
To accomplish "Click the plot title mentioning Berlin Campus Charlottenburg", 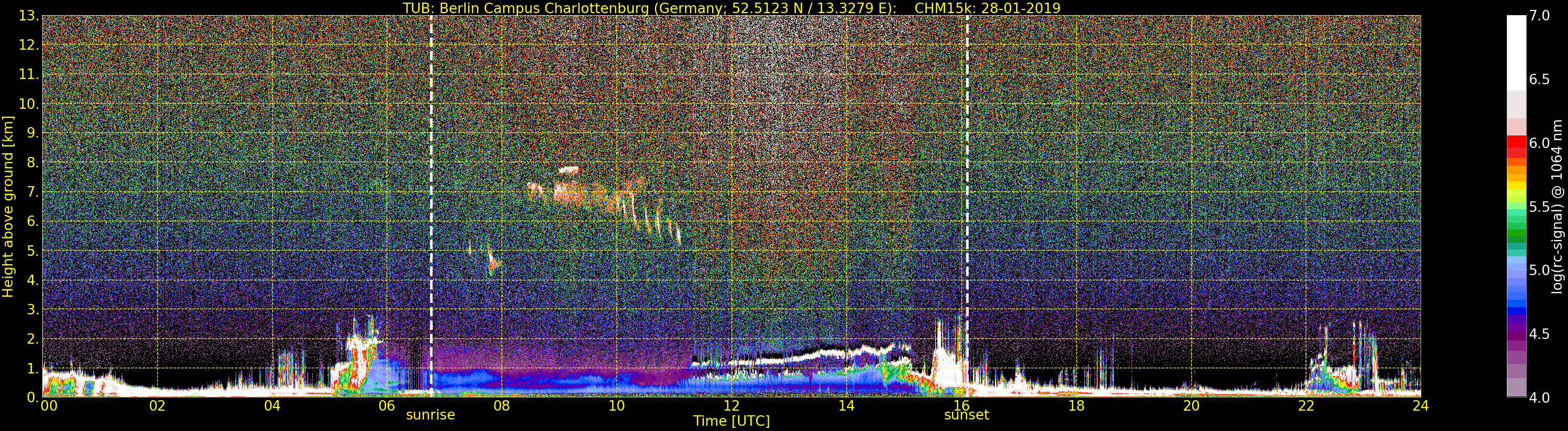I will [x=731, y=8].
